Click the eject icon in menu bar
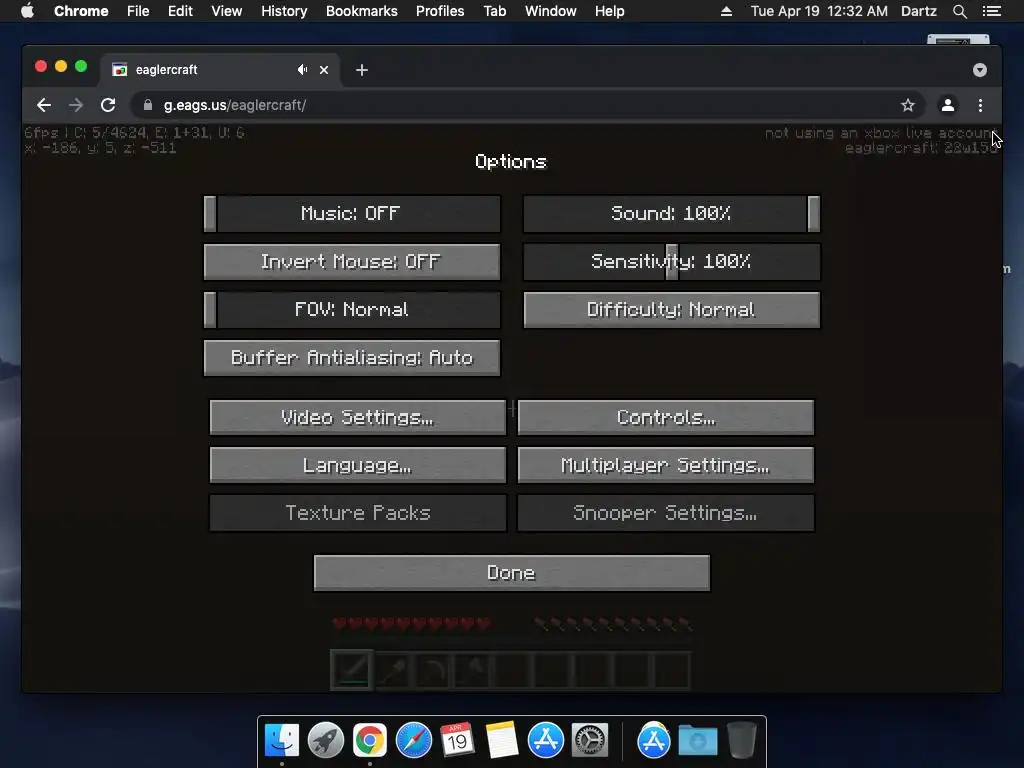Screen dimensions: 1024x768 click(x=726, y=11)
